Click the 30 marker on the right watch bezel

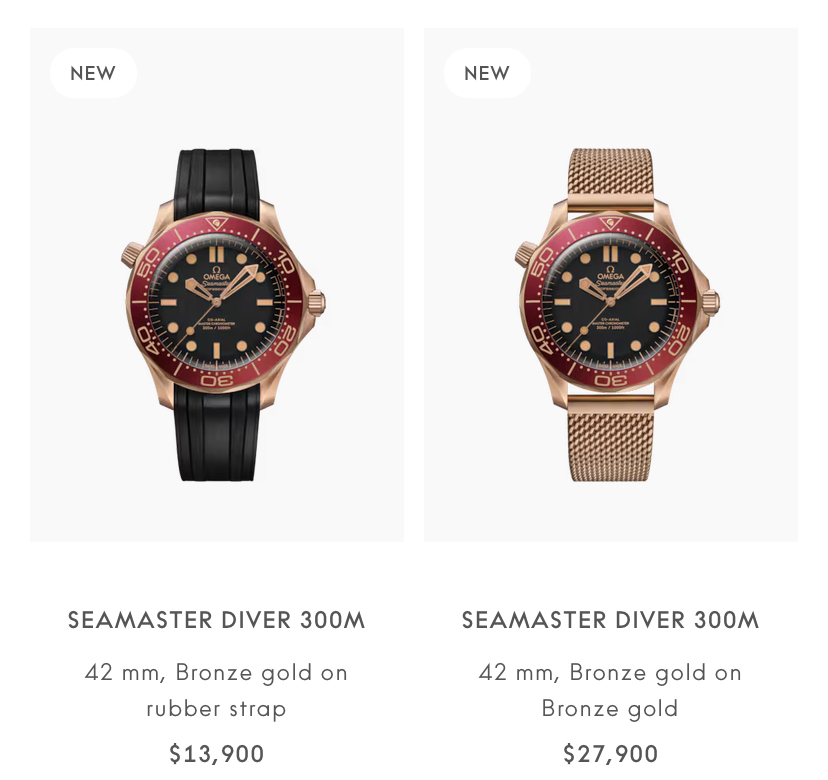[x=611, y=380]
